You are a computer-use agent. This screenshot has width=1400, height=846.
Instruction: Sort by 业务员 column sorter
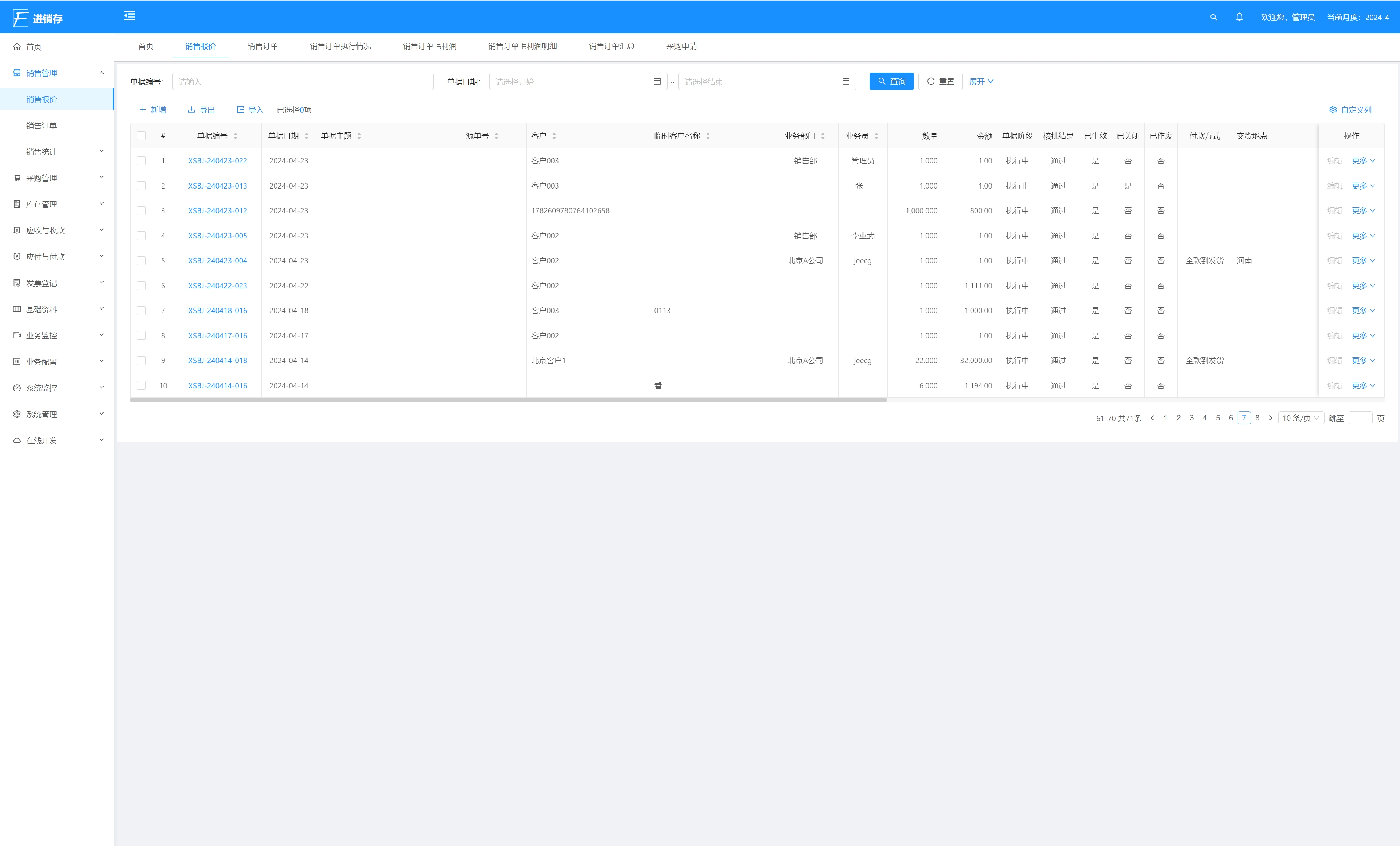(876, 136)
